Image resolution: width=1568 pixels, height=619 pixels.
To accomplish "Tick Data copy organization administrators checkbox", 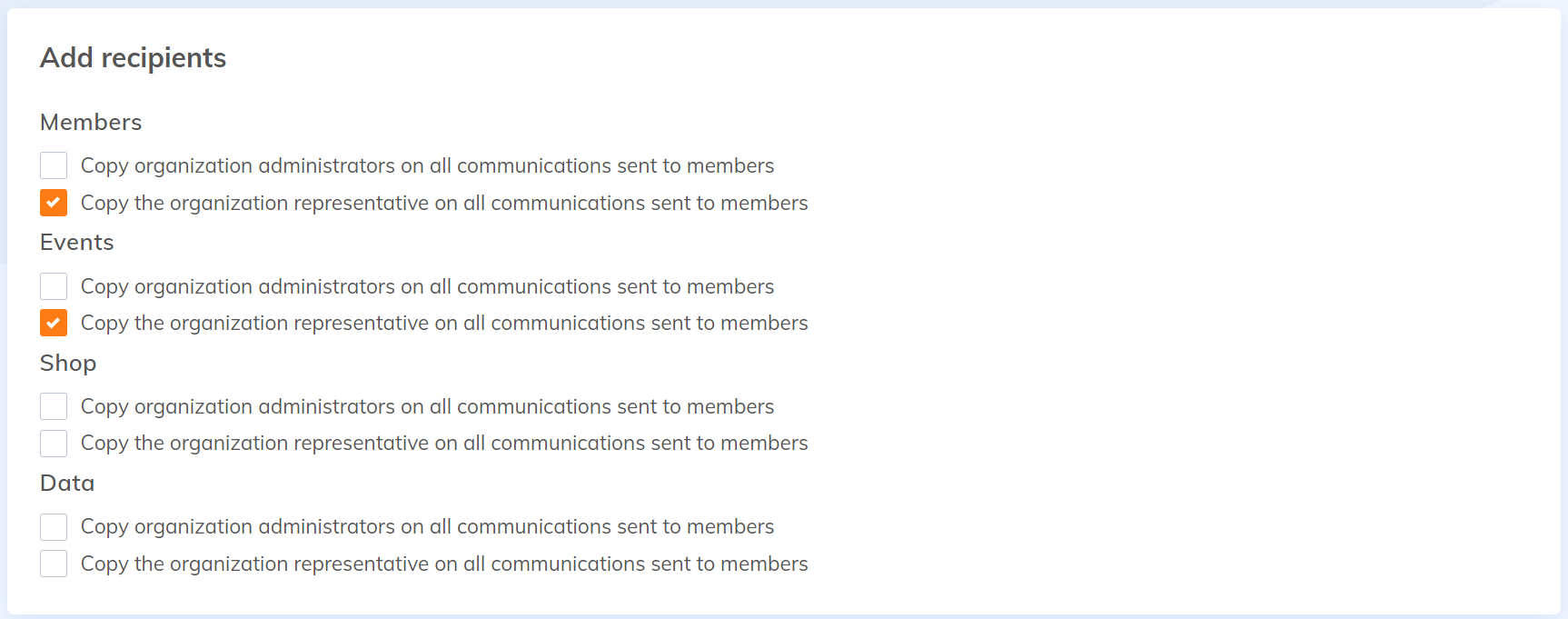I will coord(54,527).
